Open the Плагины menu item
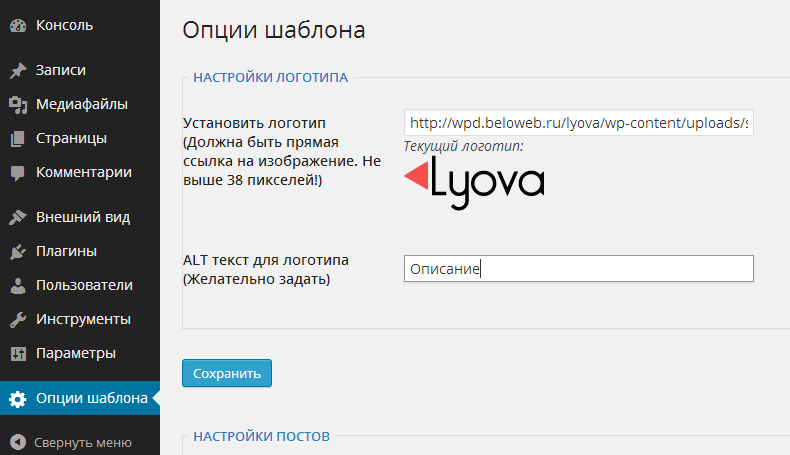This screenshot has height=455, width=790. [x=66, y=251]
